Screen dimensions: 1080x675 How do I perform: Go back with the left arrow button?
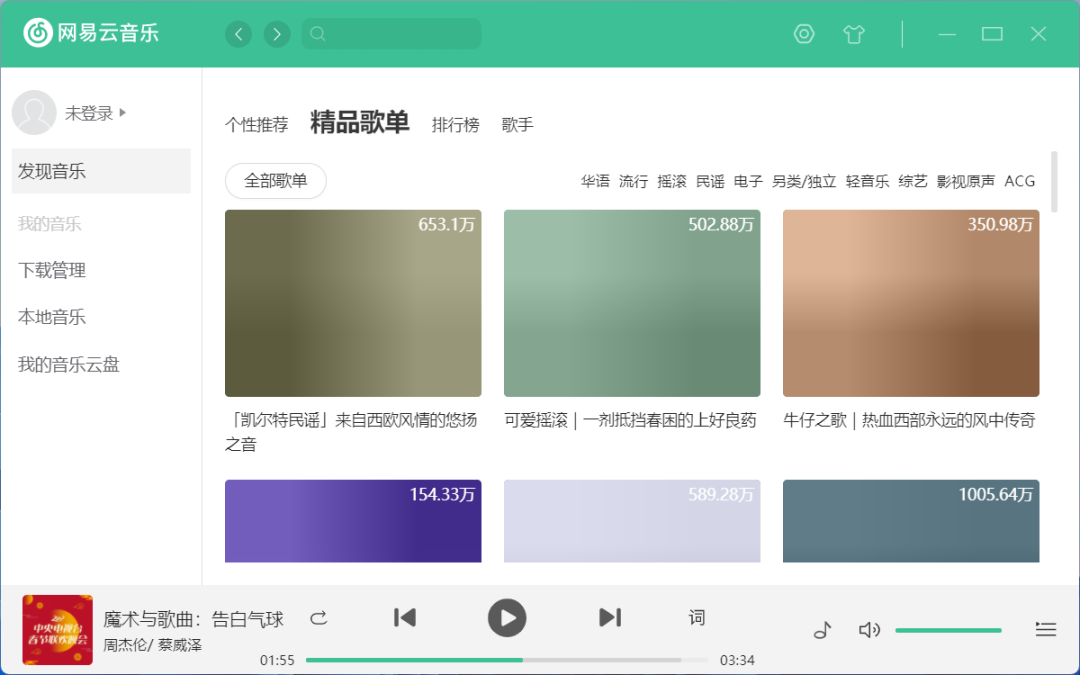[x=238, y=34]
